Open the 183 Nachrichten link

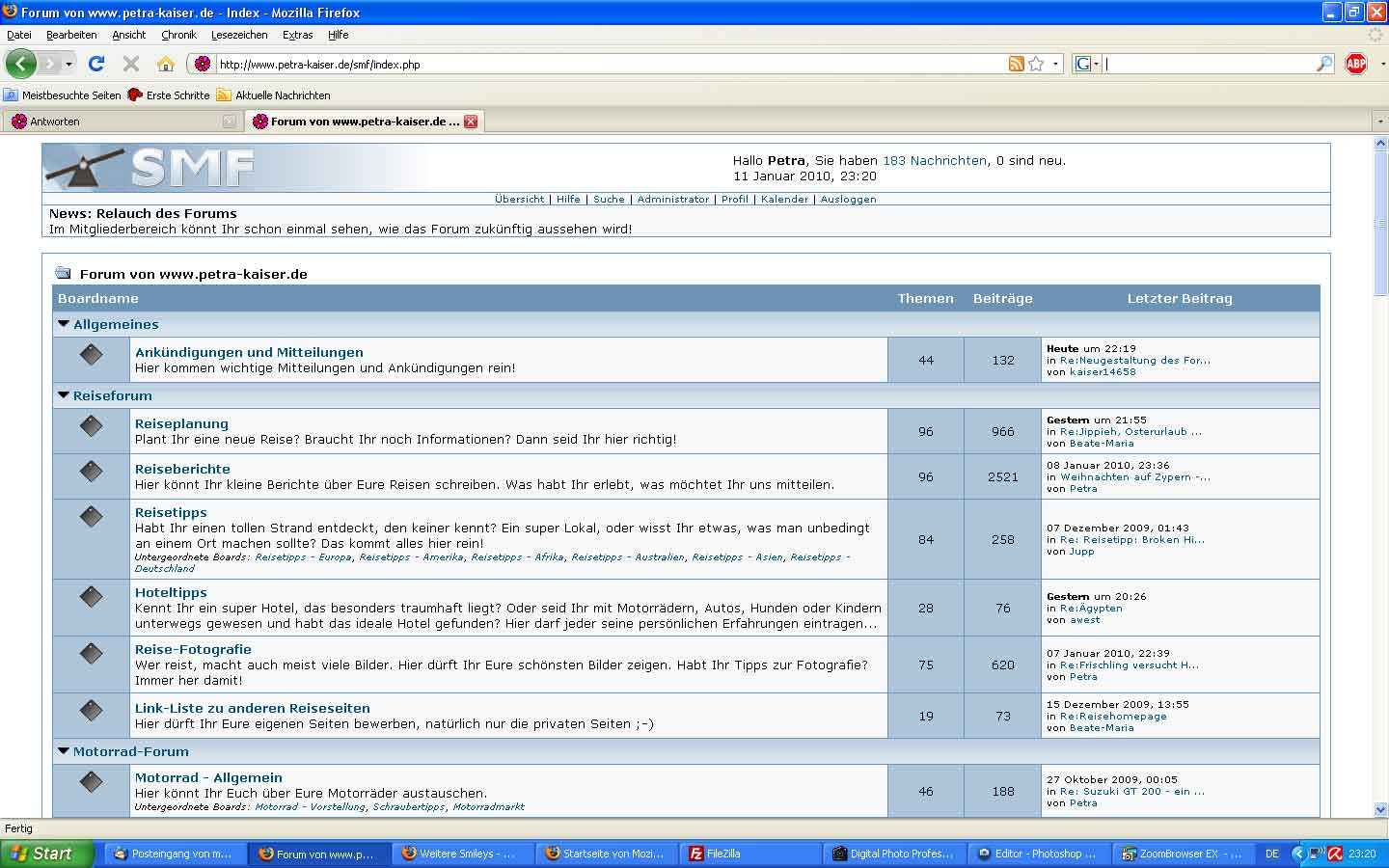pyautogui.click(x=934, y=161)
